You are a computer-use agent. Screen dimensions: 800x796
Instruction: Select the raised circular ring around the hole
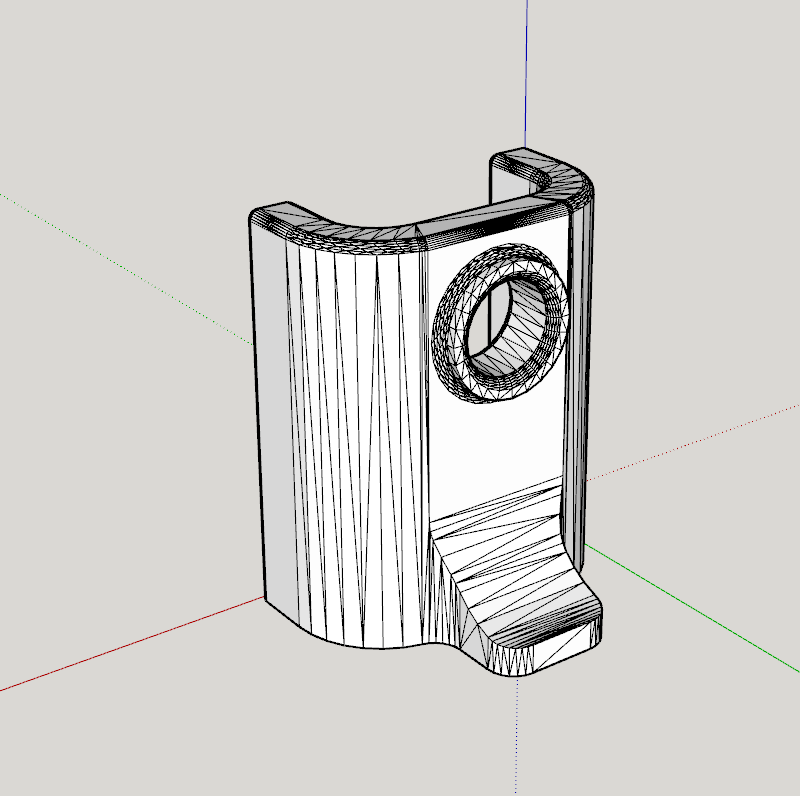coord(500,323)
